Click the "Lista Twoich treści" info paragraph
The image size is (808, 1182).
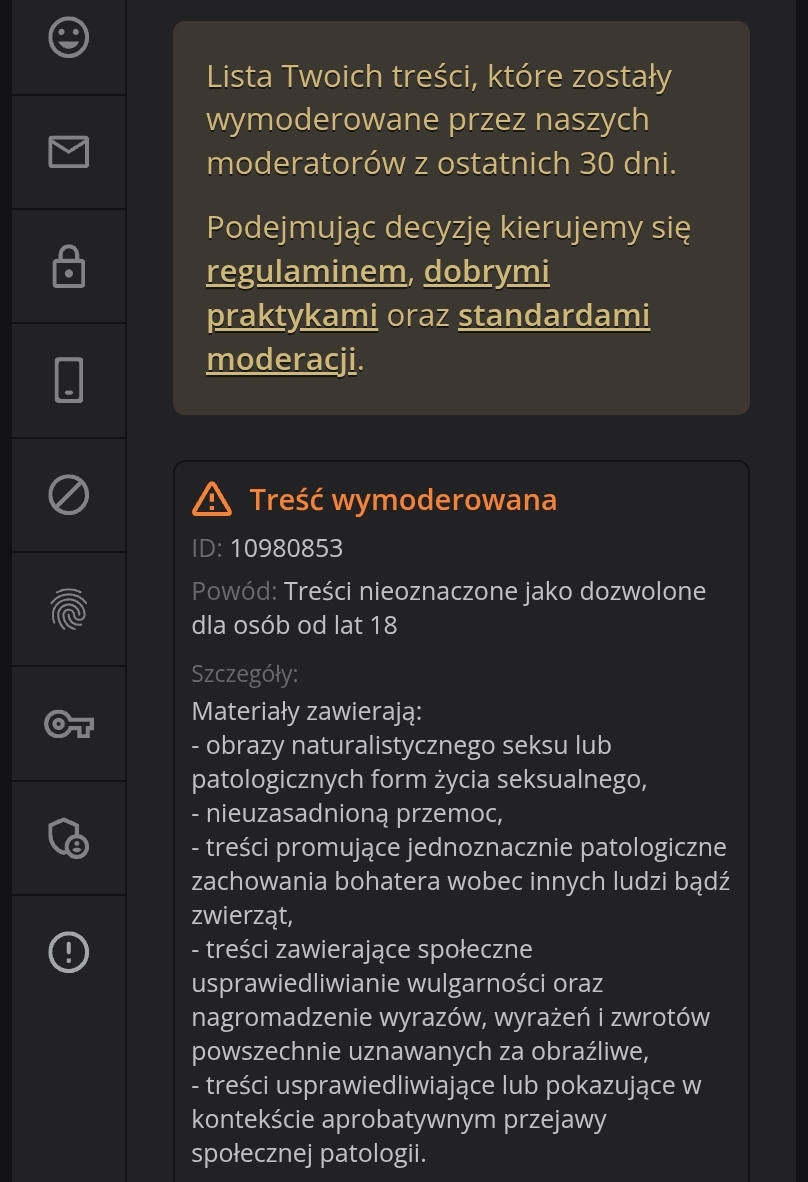pos(440,119)
